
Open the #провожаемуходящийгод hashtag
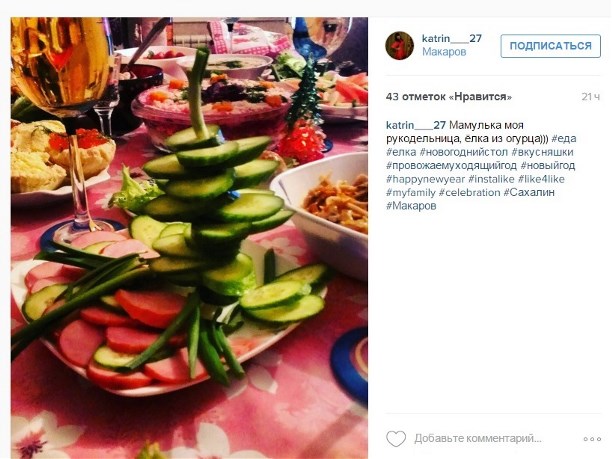tap(451, 165)
